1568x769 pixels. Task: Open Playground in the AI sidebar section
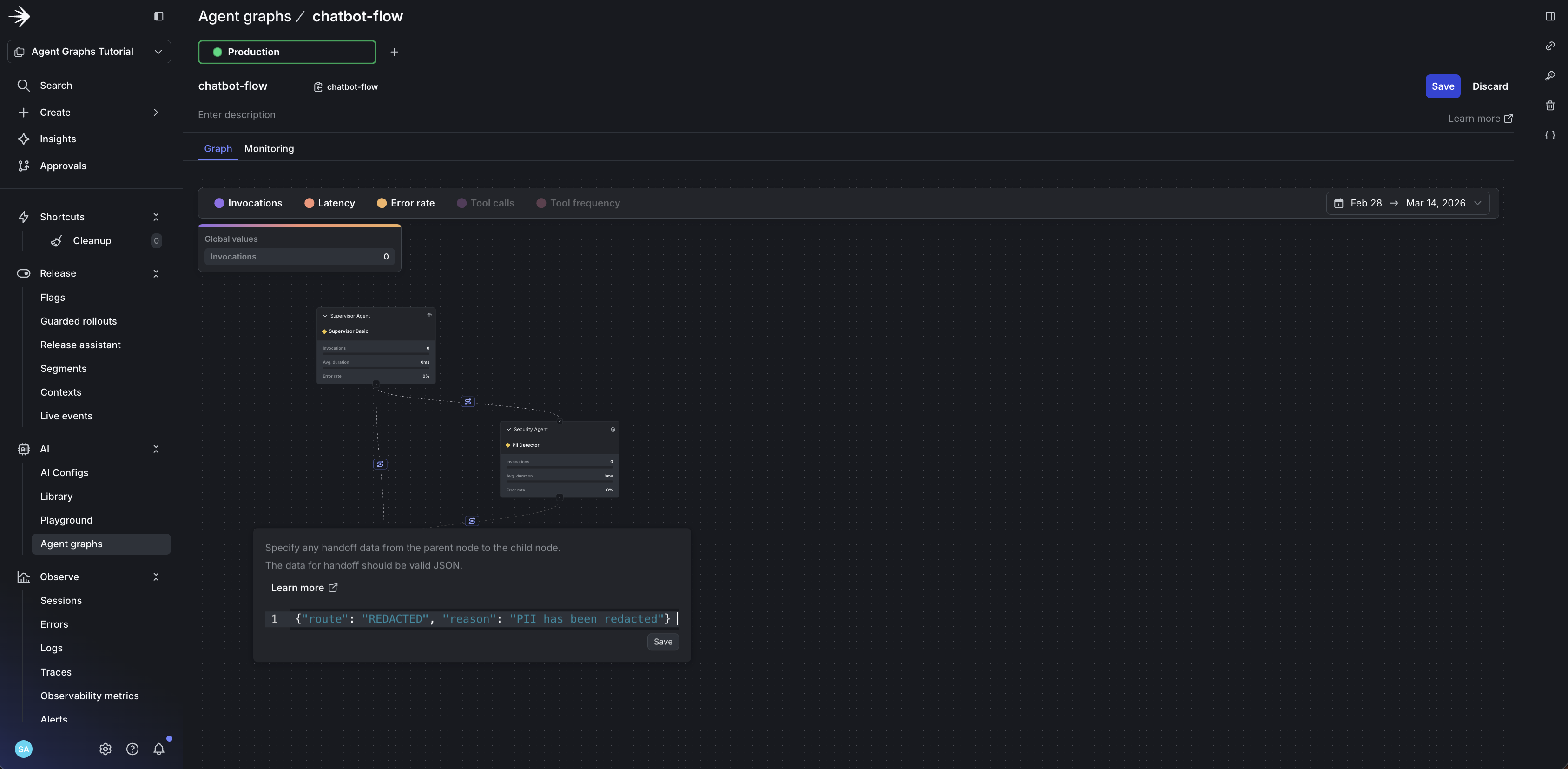(66, 520)
